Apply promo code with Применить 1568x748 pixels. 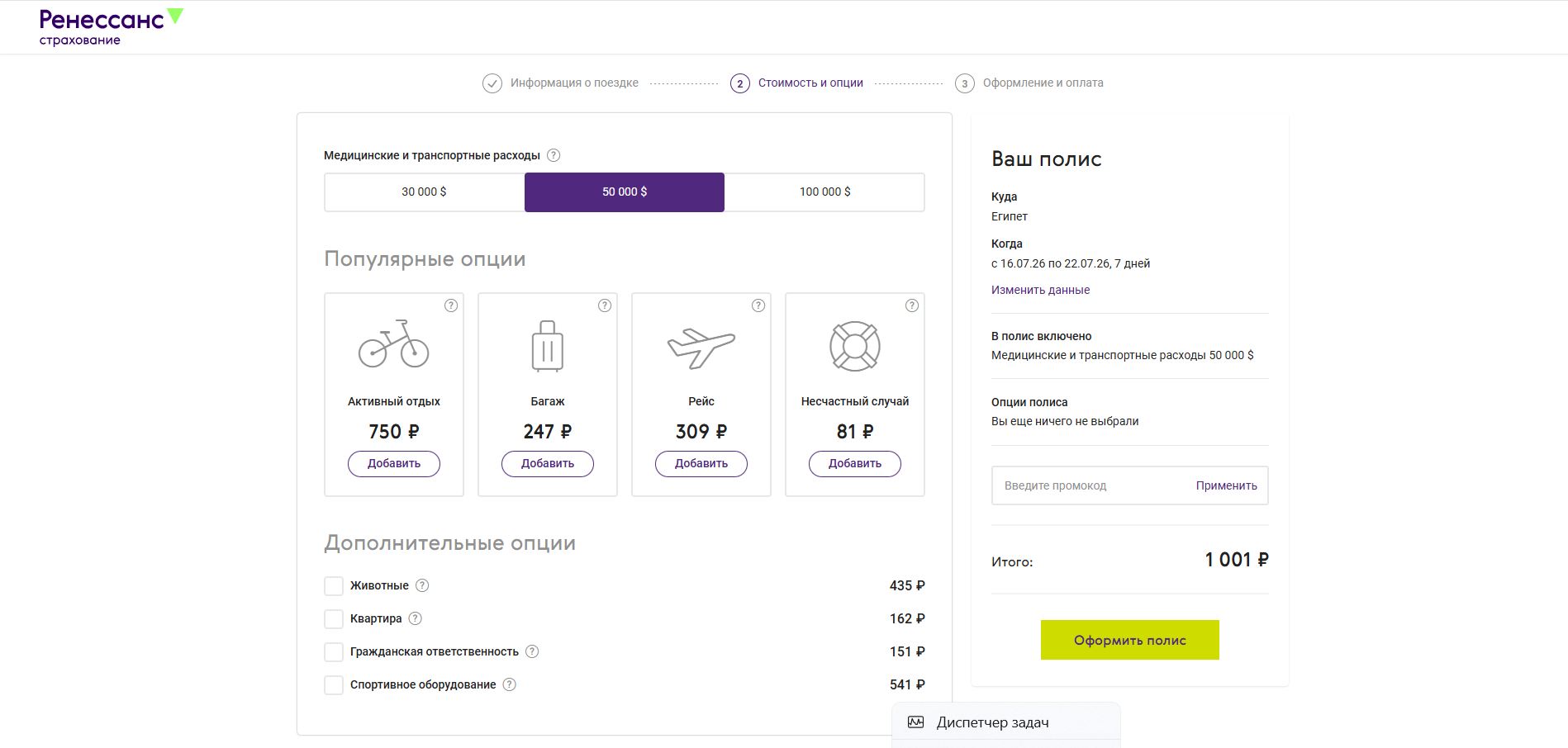point(1227,485)
